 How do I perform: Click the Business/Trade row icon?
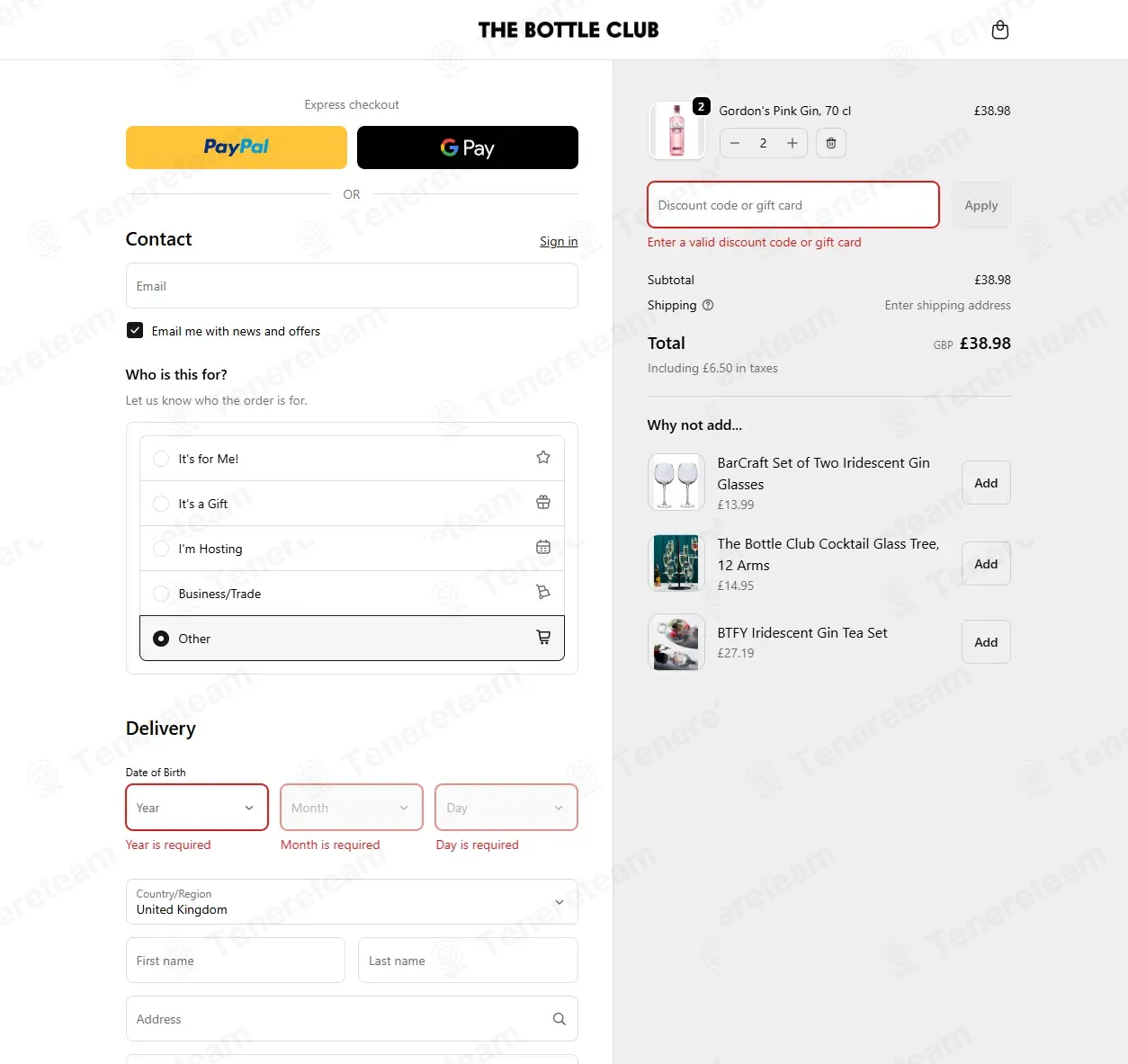[543, 593]
